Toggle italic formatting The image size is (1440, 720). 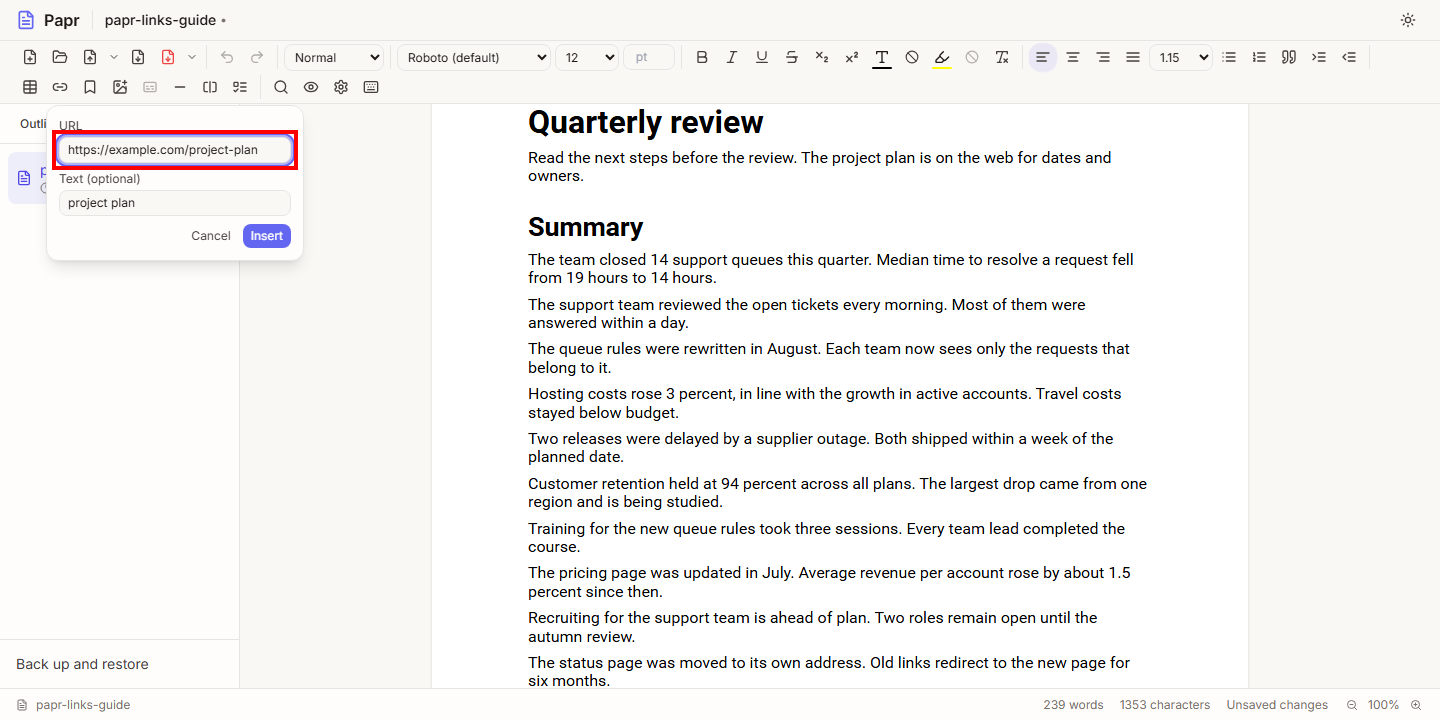click(732, 57)
